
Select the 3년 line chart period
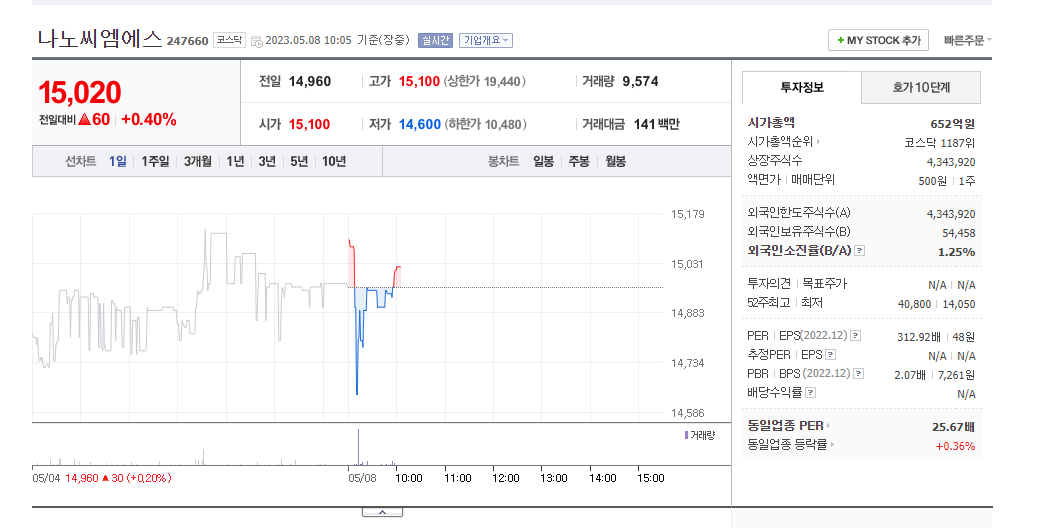coord(267,161)
